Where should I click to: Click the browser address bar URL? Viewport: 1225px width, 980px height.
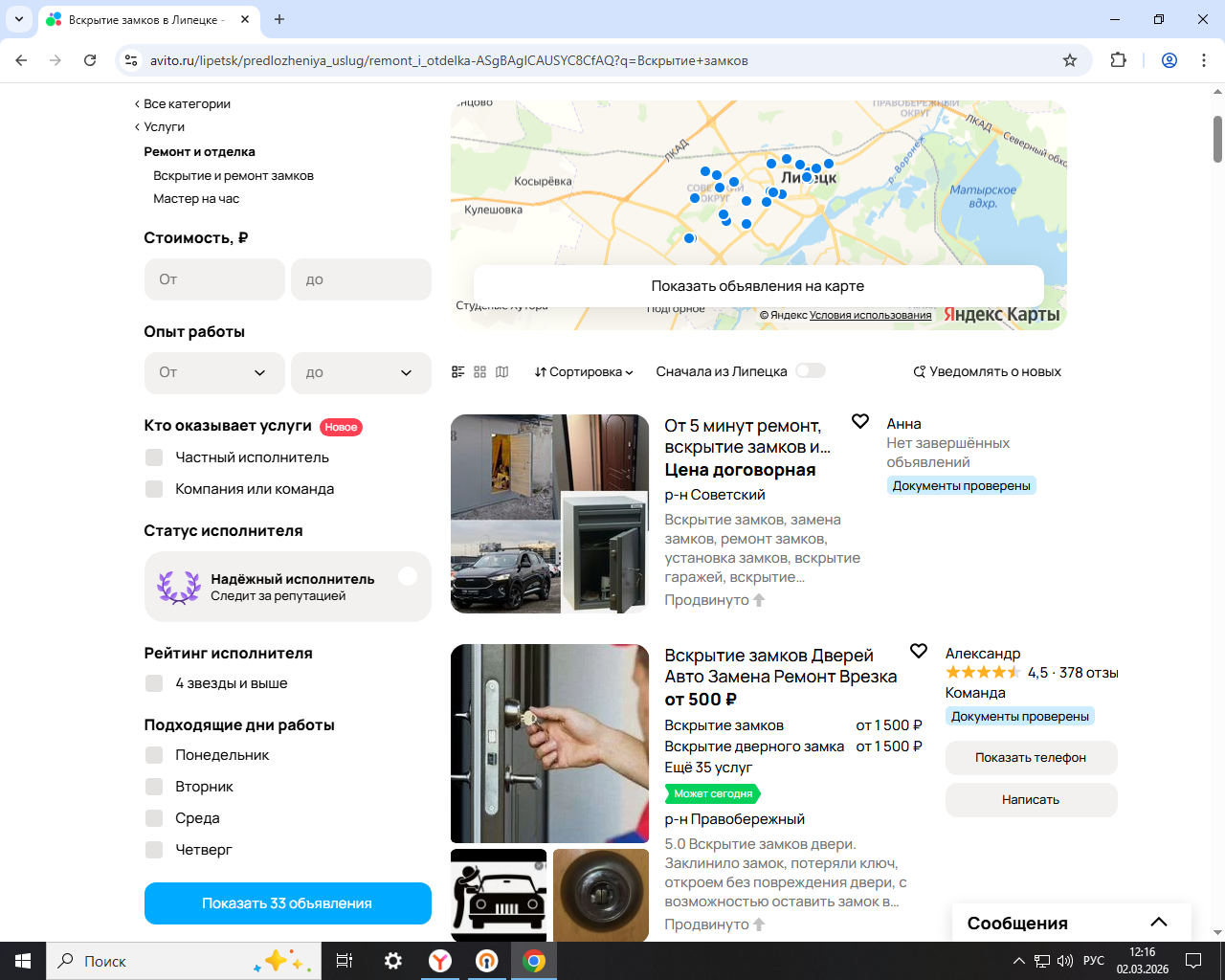[x=449, y=60]
